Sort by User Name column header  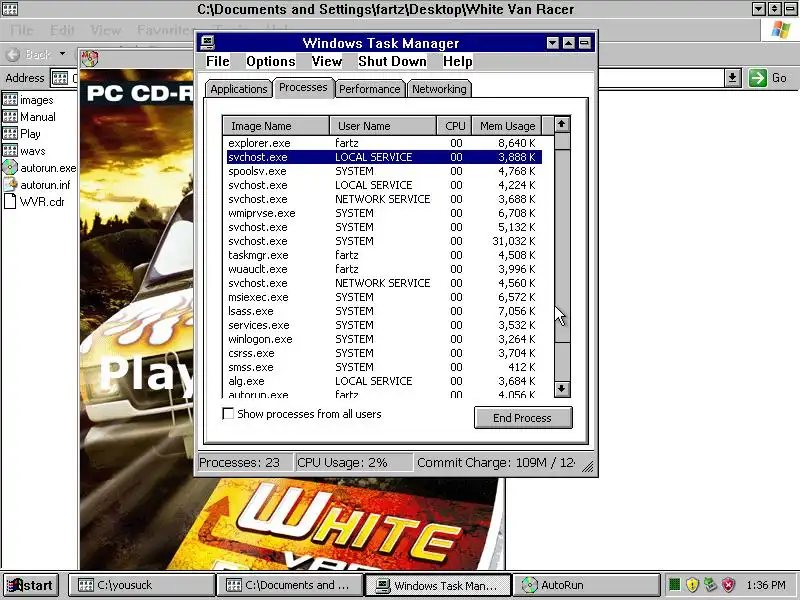tap(383, 126)
